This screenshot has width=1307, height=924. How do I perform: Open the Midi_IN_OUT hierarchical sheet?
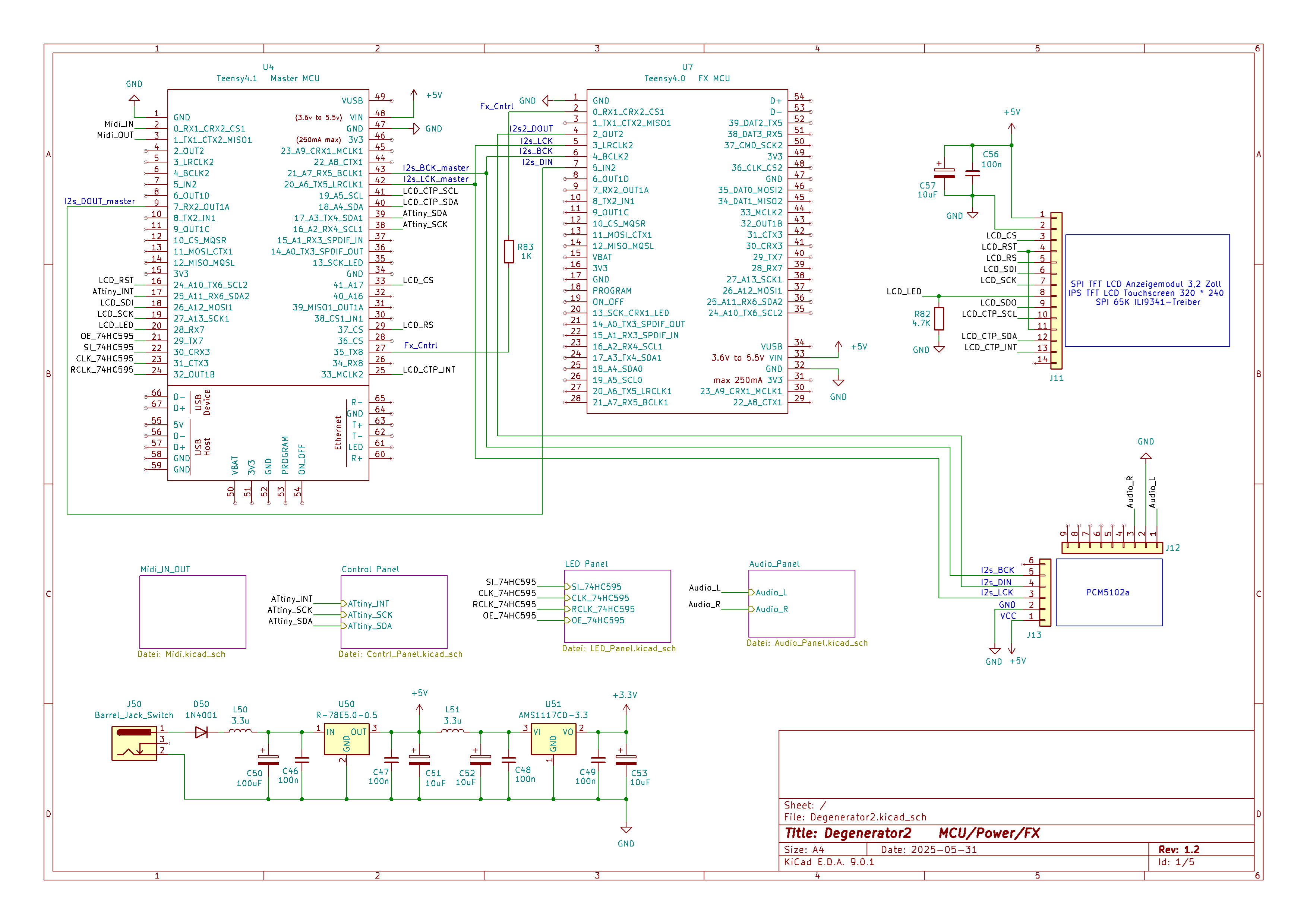point(192,612)
